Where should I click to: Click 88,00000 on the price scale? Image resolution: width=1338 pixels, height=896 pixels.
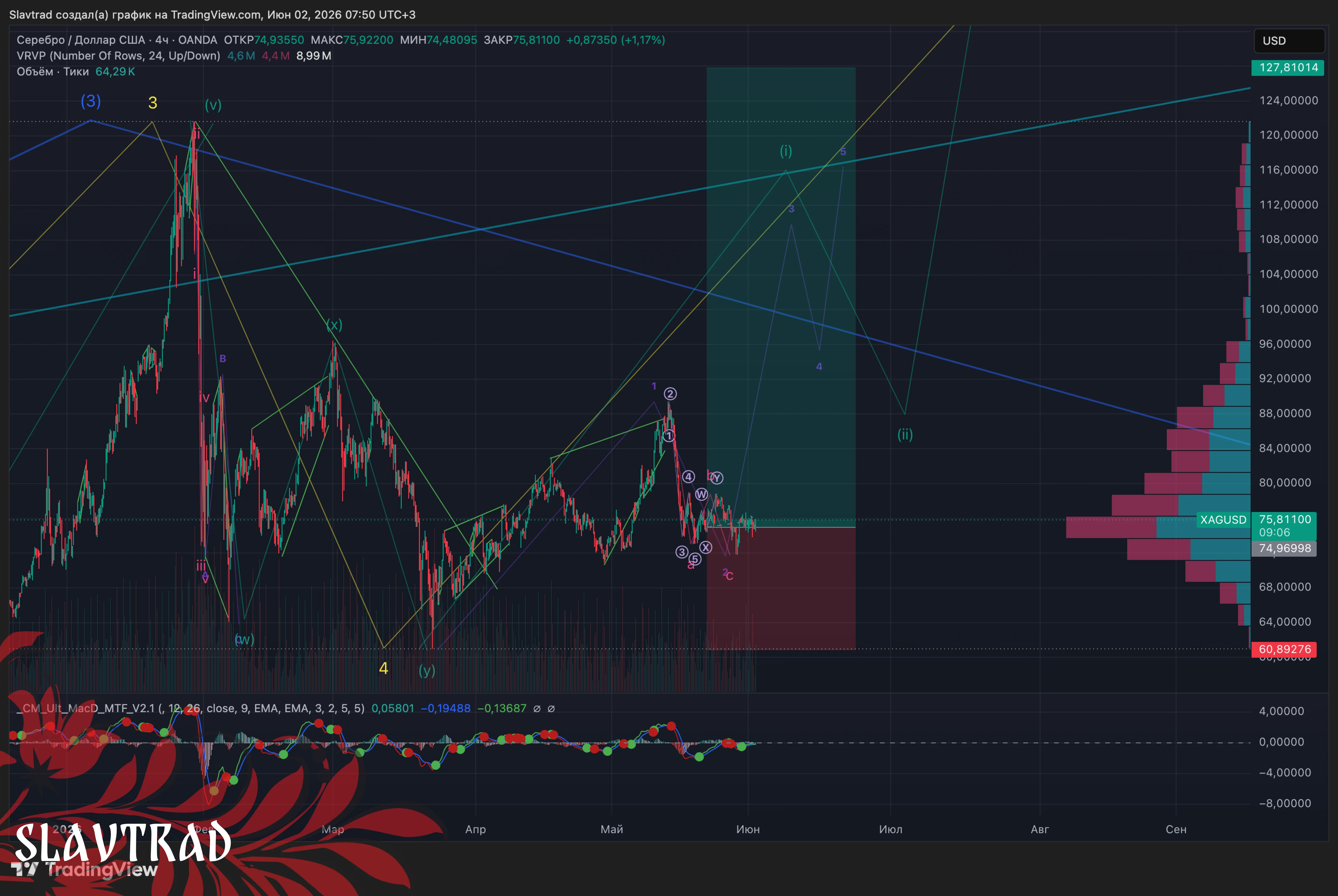(1285, 413)
